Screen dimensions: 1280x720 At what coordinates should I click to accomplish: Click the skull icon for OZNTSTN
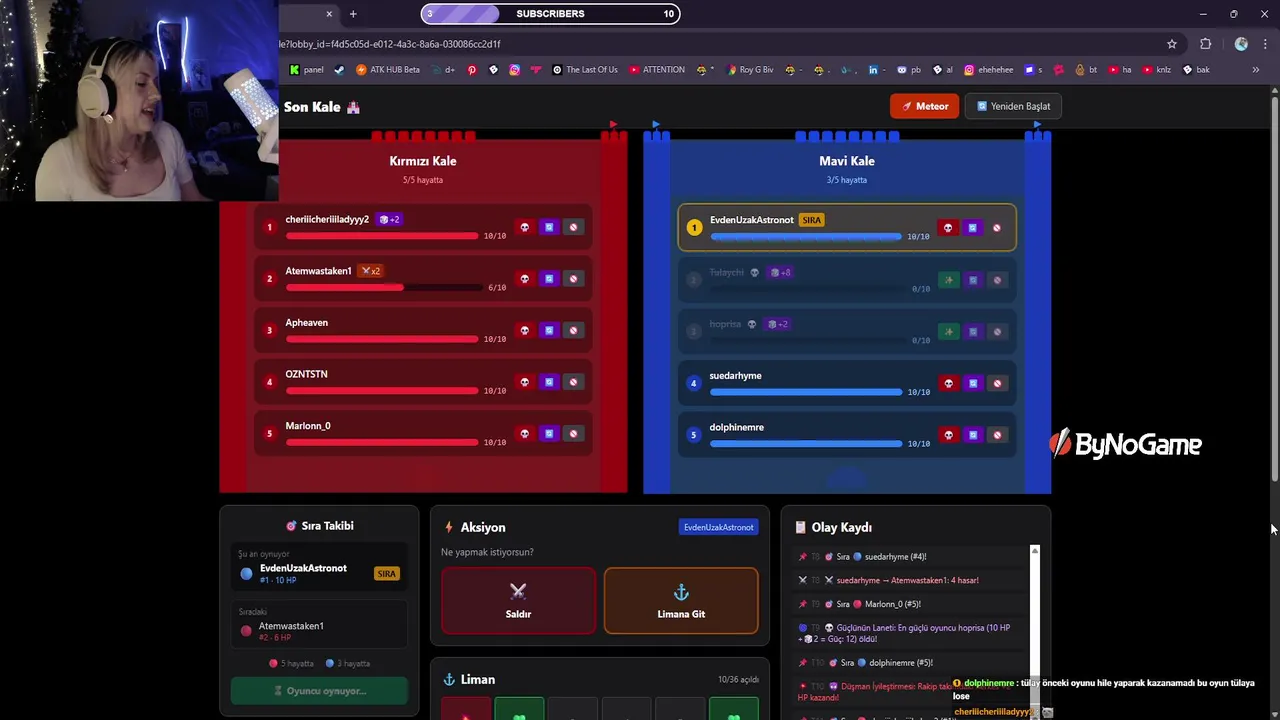pos(524,382)
